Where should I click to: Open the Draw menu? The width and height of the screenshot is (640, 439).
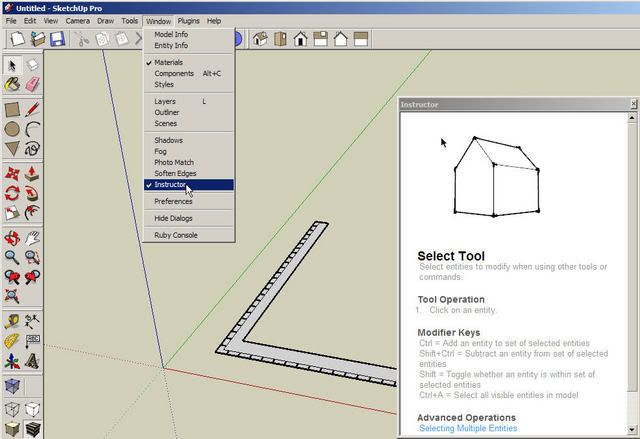coord(105,20)
